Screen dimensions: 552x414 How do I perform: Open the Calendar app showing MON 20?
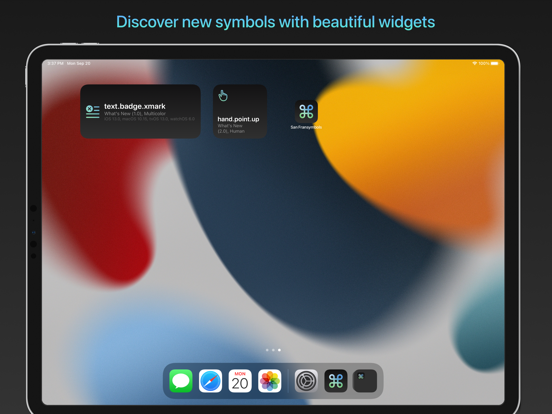click(x=240, y=381)
